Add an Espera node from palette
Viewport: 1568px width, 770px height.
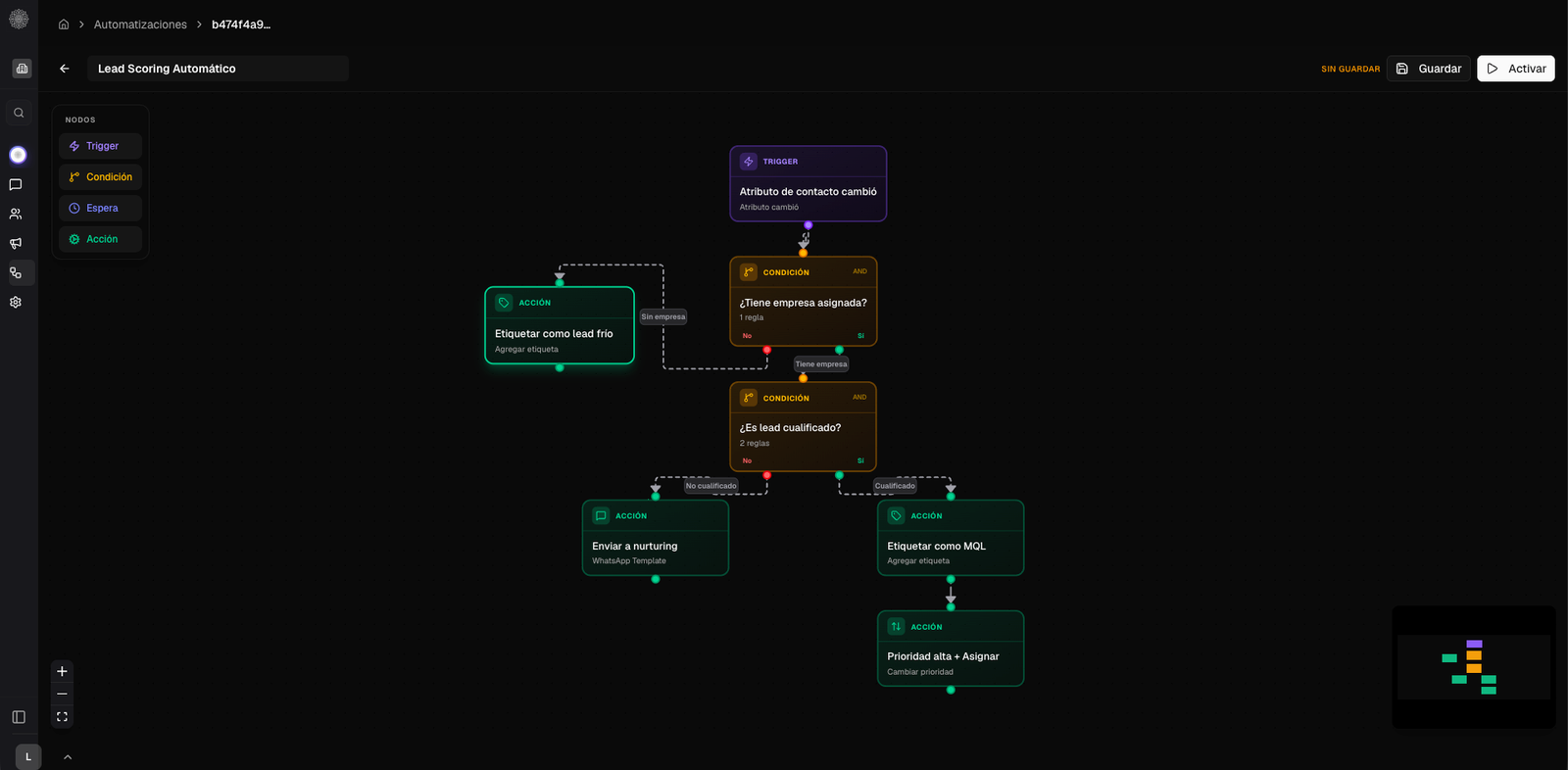tap(100, 209)
